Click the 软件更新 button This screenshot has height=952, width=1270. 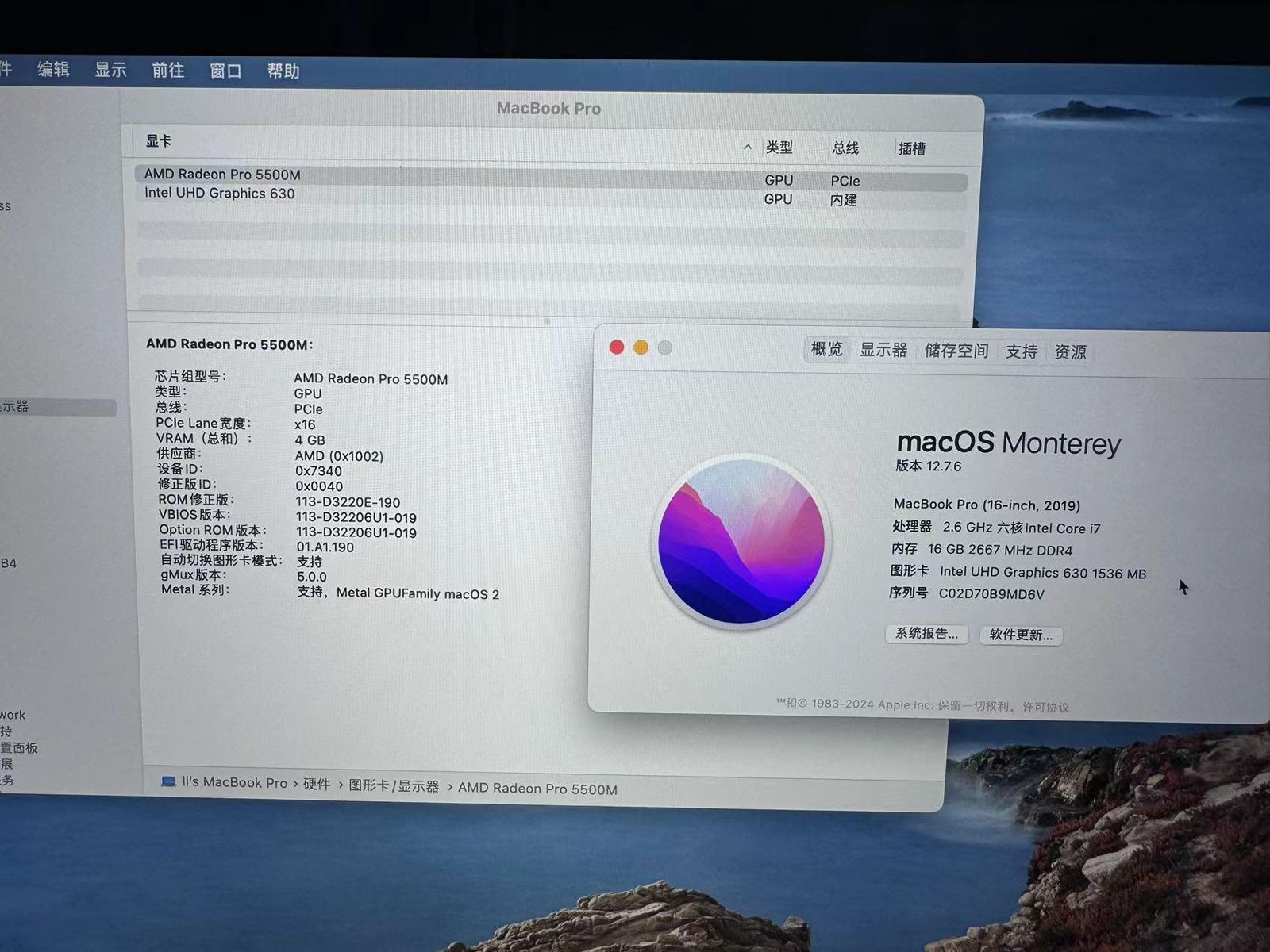tap(1021, 635)
